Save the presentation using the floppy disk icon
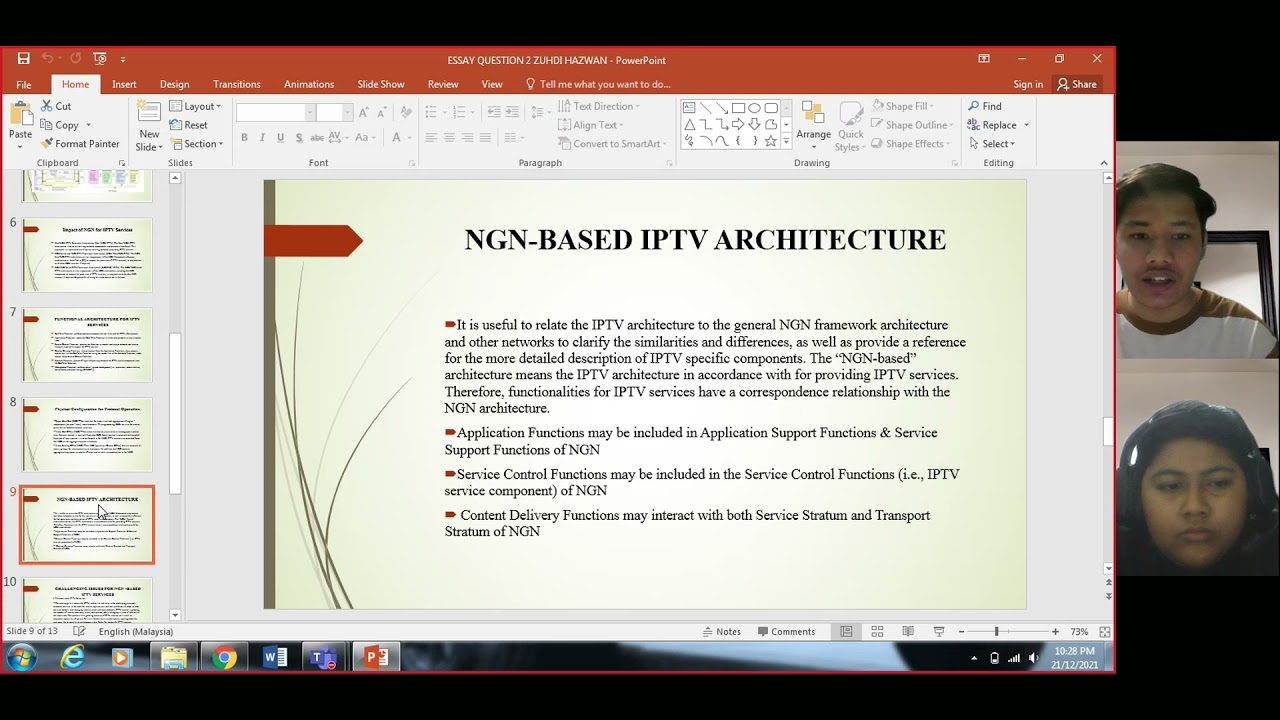Image resolution: width=1280 pixels, height=720 pixels. coord(23,59)
